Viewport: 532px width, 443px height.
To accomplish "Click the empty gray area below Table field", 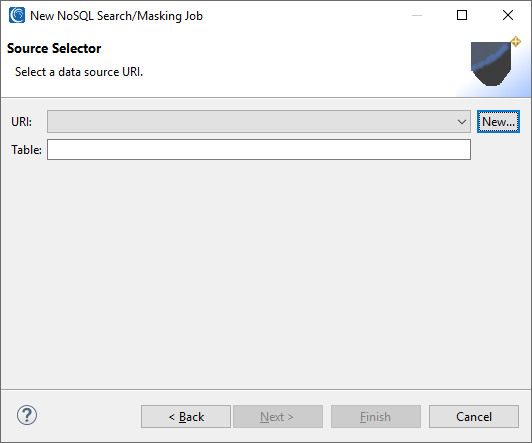I will [x=266, y=275].
